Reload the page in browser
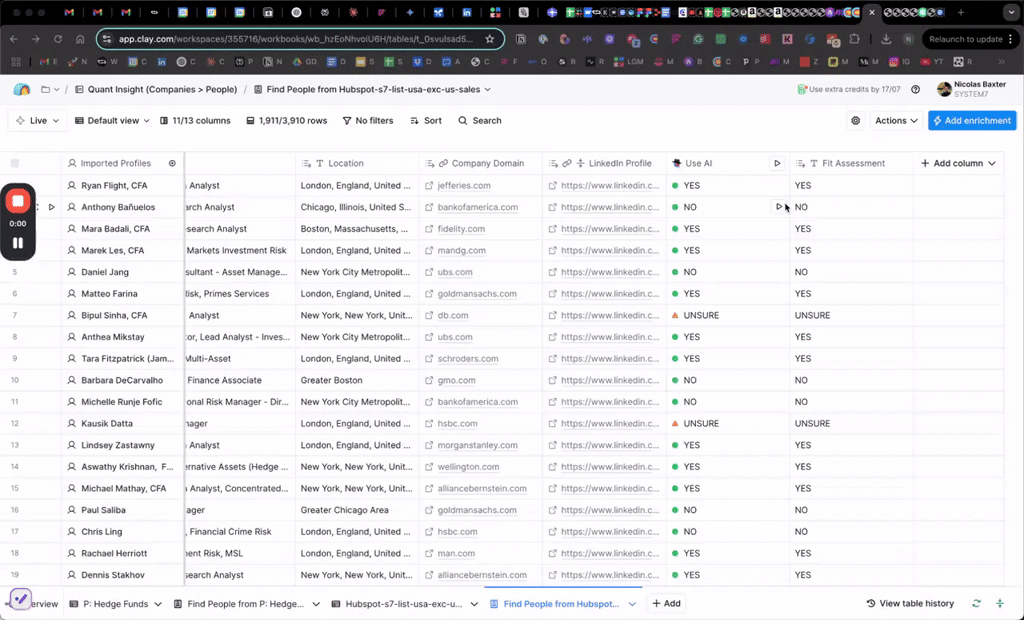1024x620 pixels. 57,39
